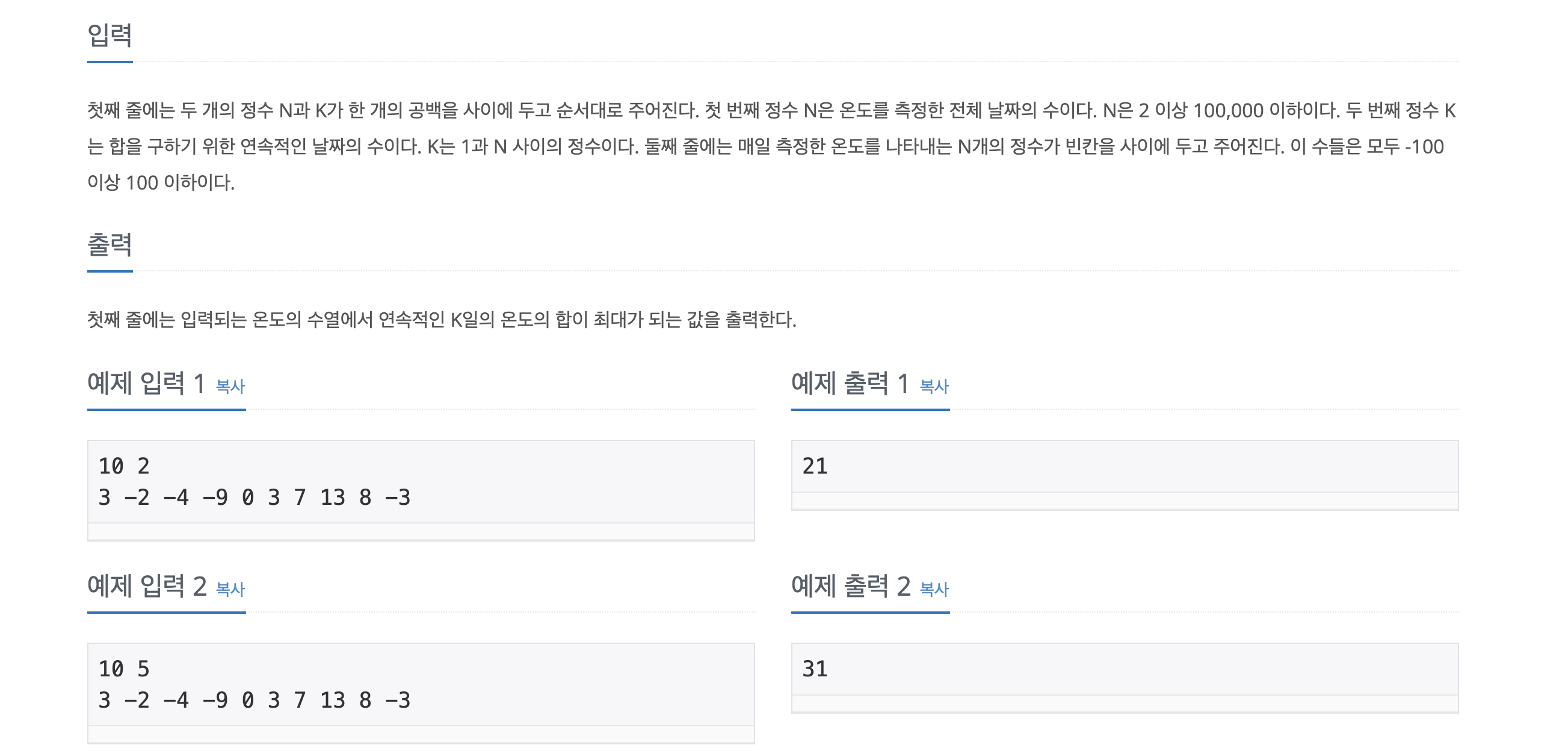Click the '10 5' line in input 2
Viewport: 1568px width, 751px height.
click(x=124, y=669)
